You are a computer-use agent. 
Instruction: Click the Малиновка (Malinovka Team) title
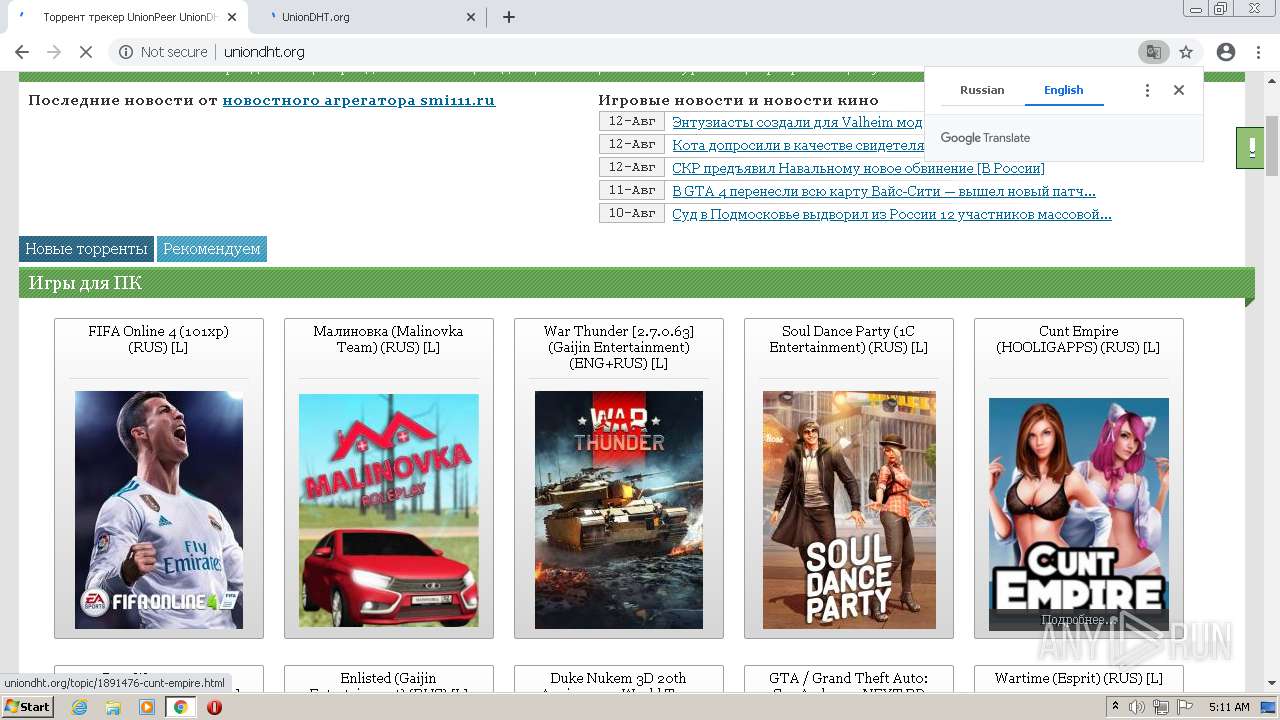(x=388, y=339)
